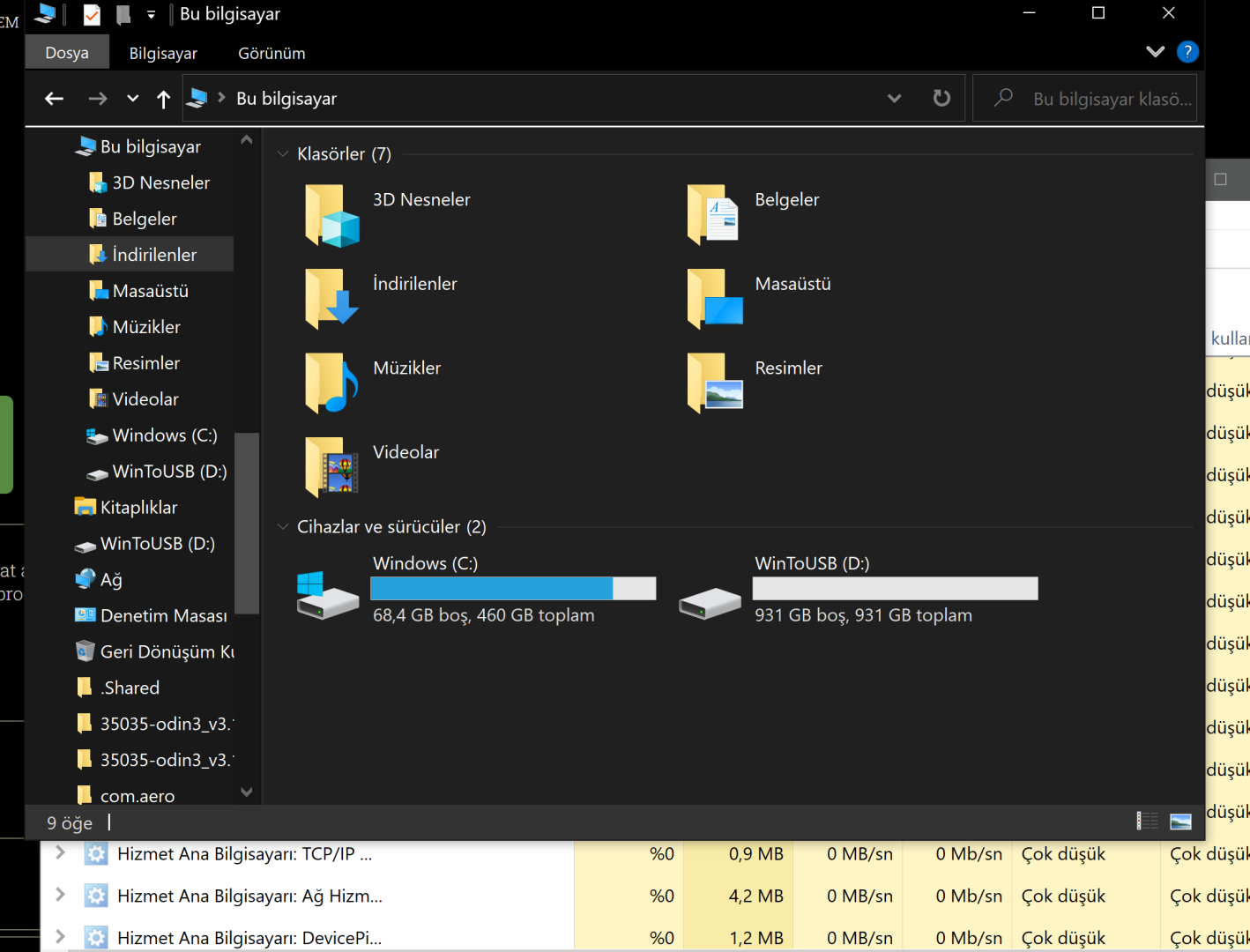The image size is (1250, 952).
Task: Select the large Müzikler folder icon
Action: [332, 383]
